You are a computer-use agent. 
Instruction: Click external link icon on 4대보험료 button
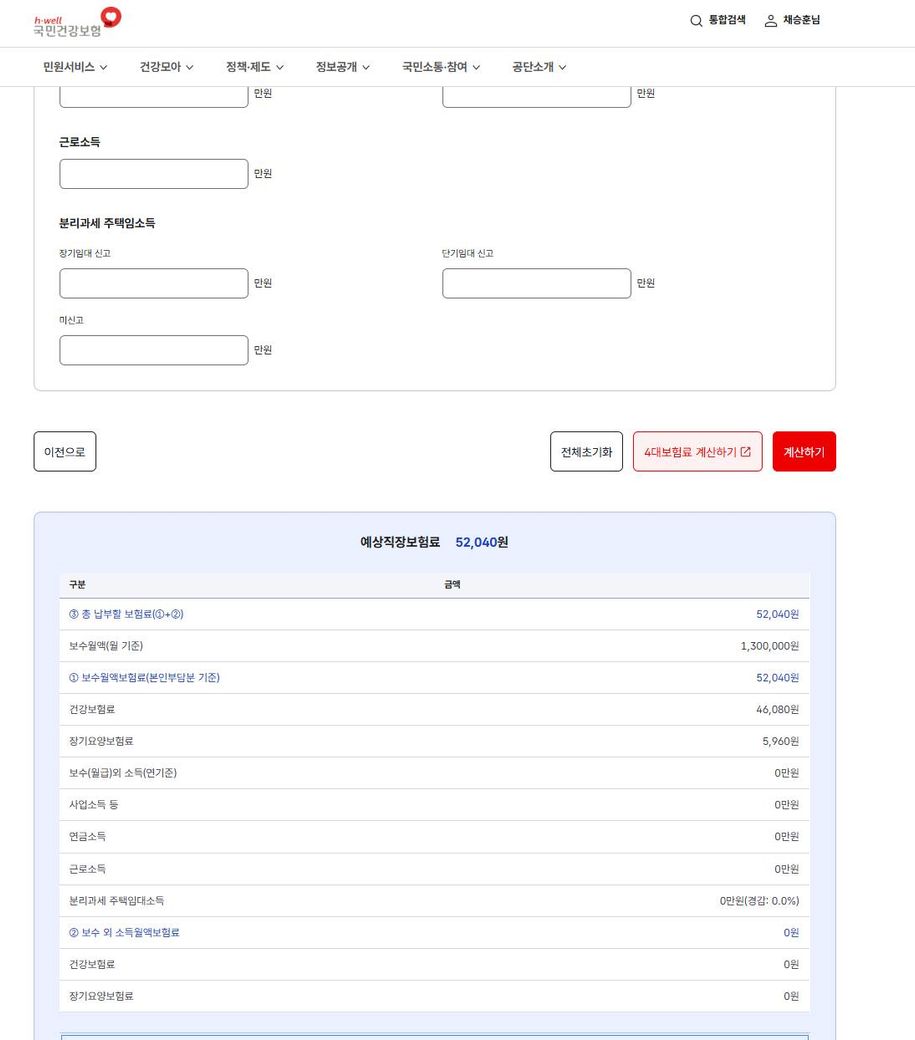(745, 452)
